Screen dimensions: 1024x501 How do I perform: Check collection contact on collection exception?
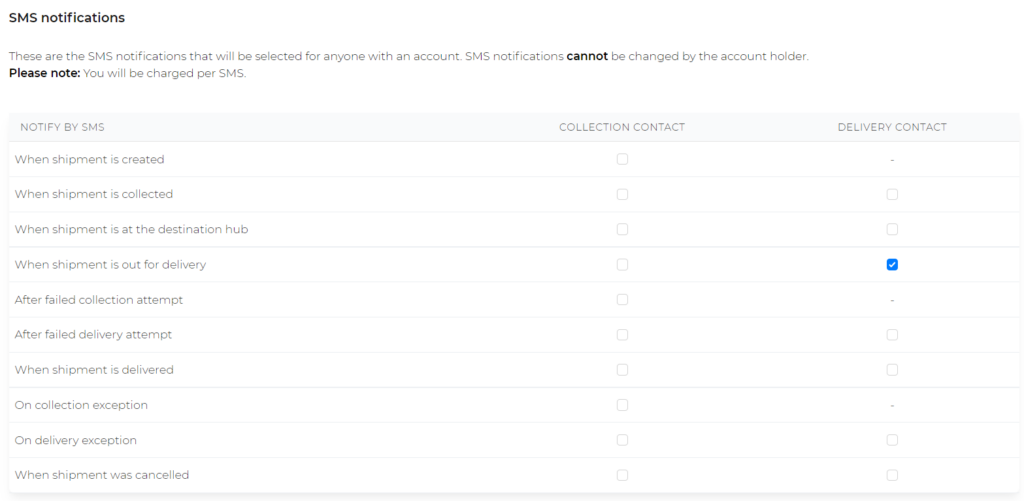point(622,405)
